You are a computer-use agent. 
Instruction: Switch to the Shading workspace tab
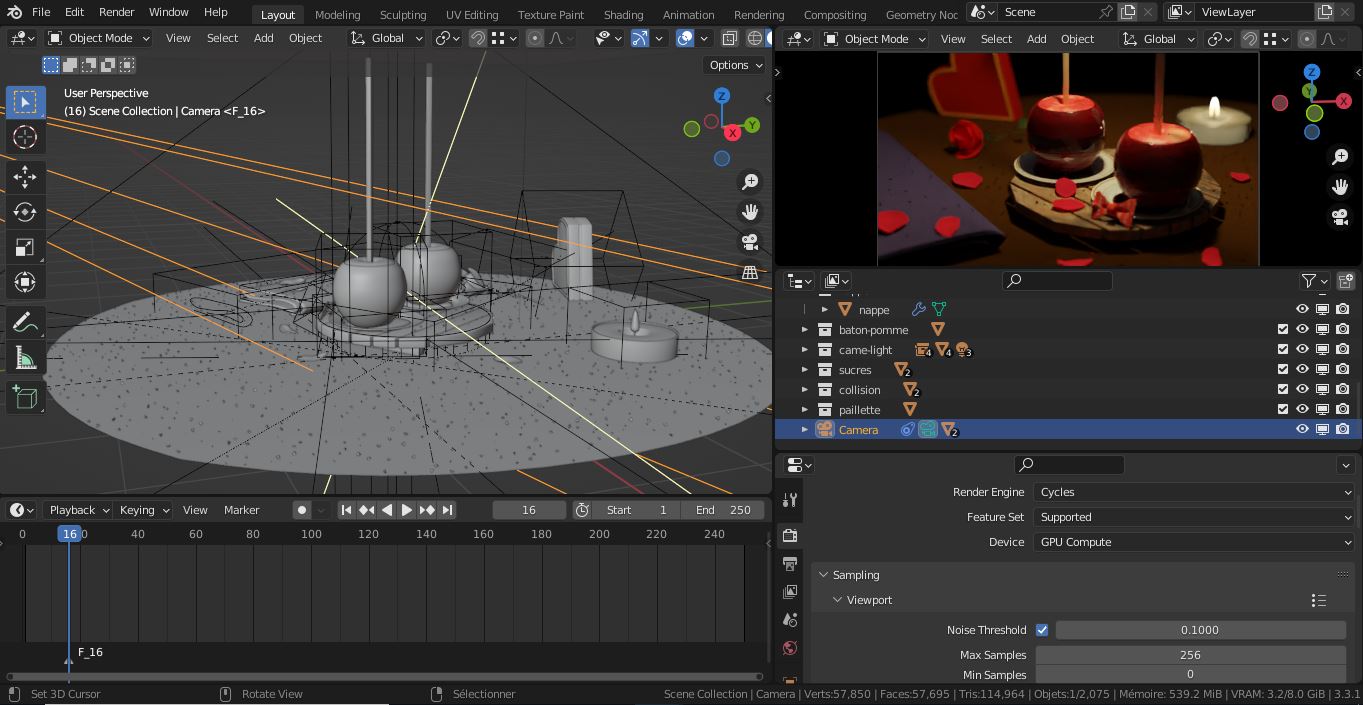[x=623, y=14]
